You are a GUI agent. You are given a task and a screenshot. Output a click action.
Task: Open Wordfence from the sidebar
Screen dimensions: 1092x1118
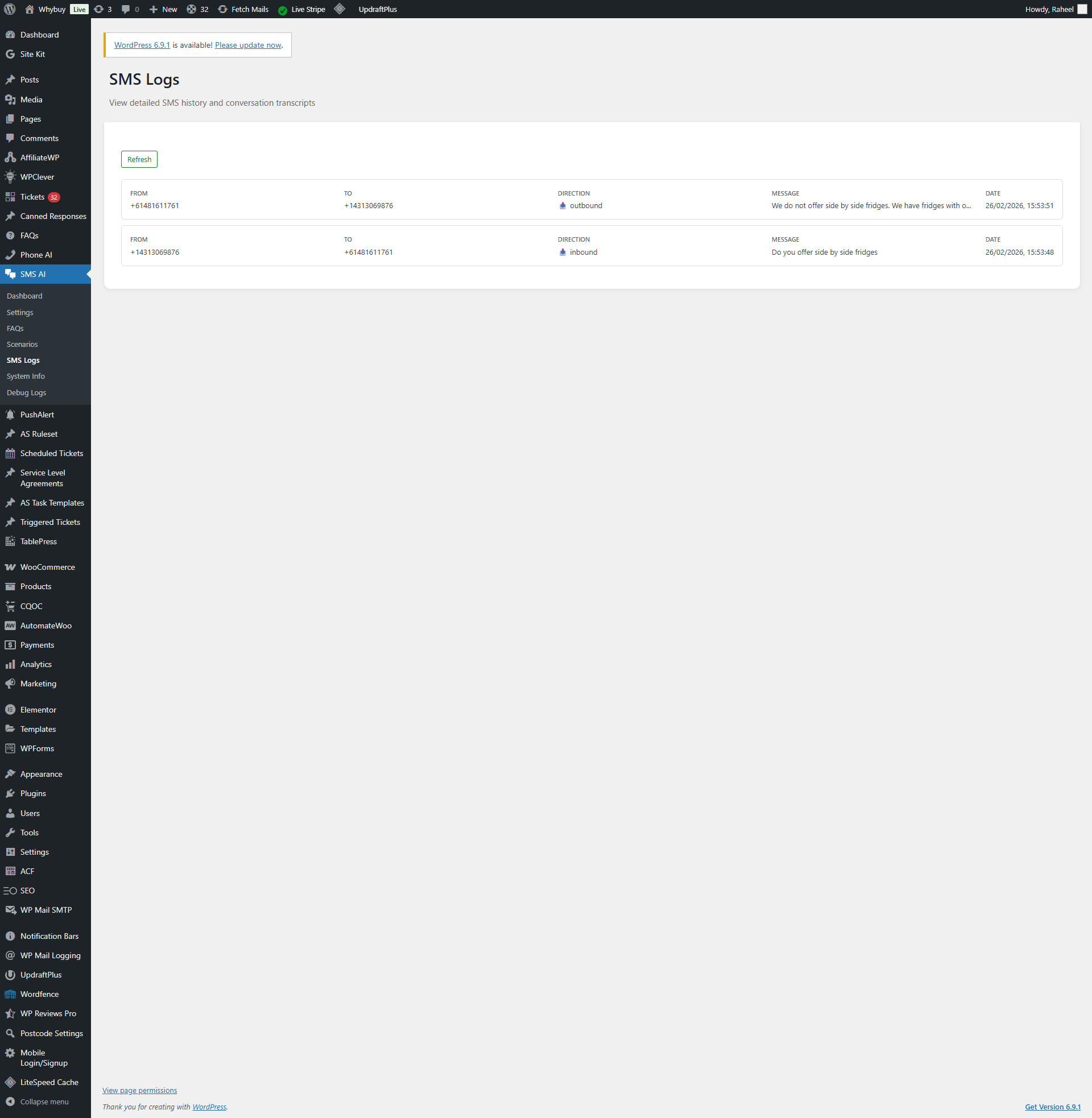pos(39,994)
